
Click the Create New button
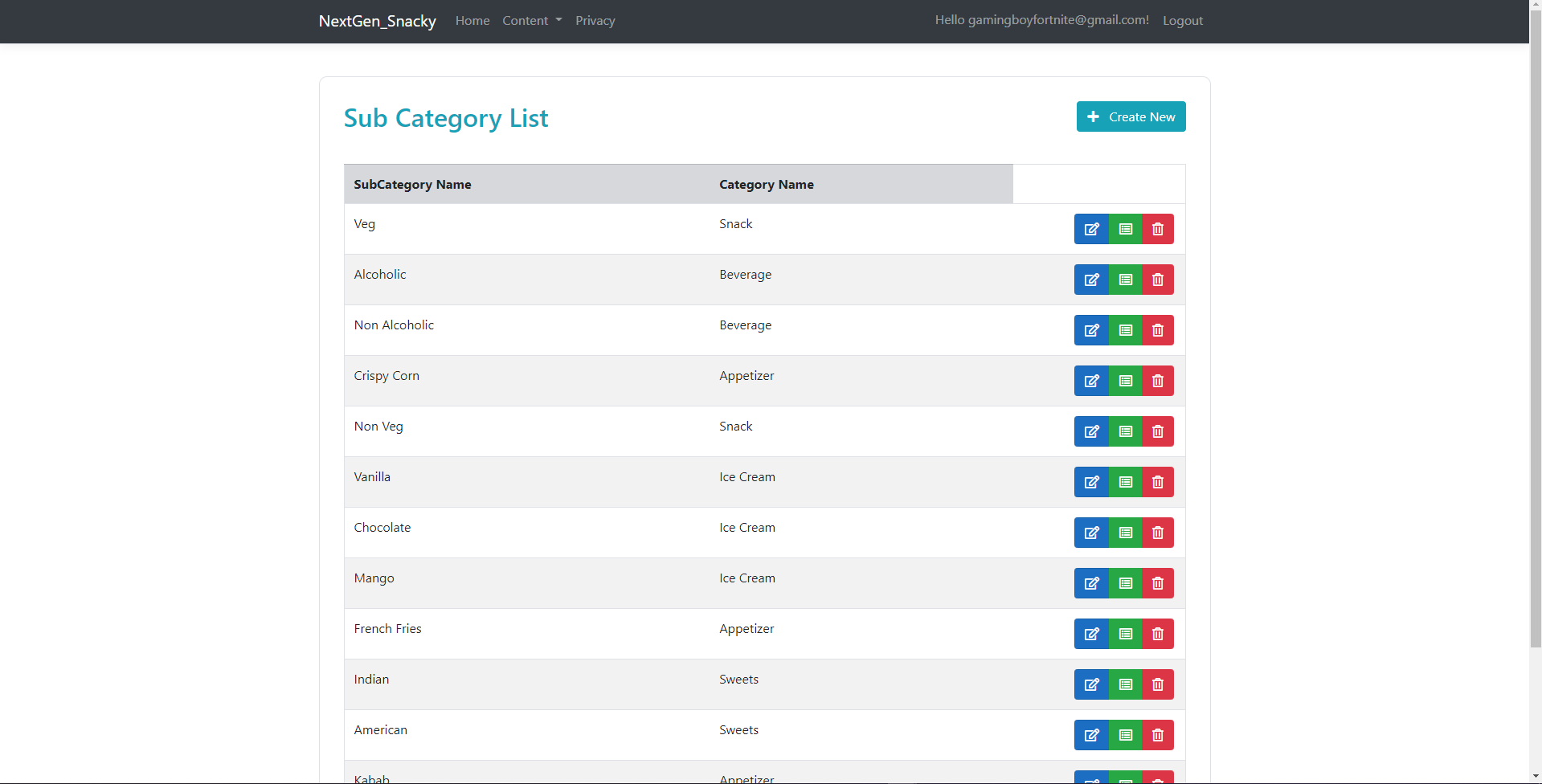[x=1131, y=116]
